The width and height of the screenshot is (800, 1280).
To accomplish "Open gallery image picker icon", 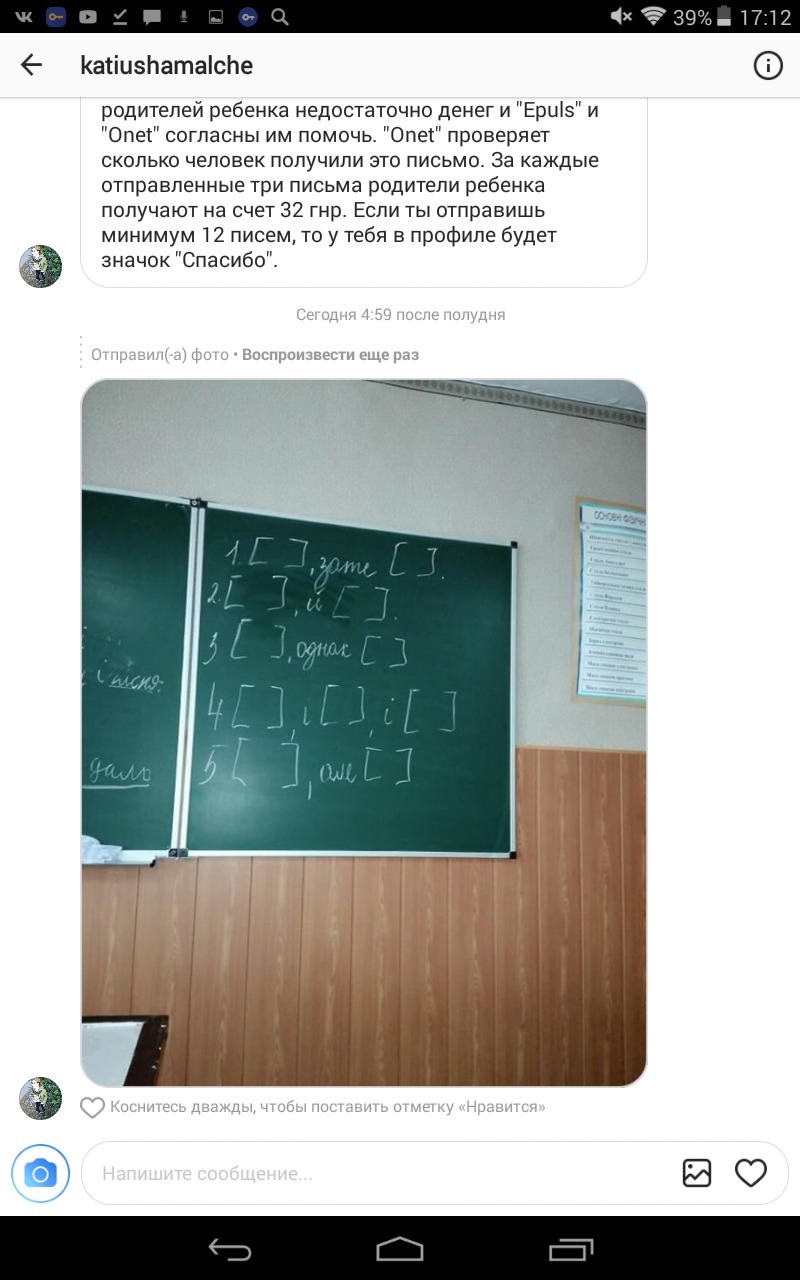I will [x=697, y=1173].
